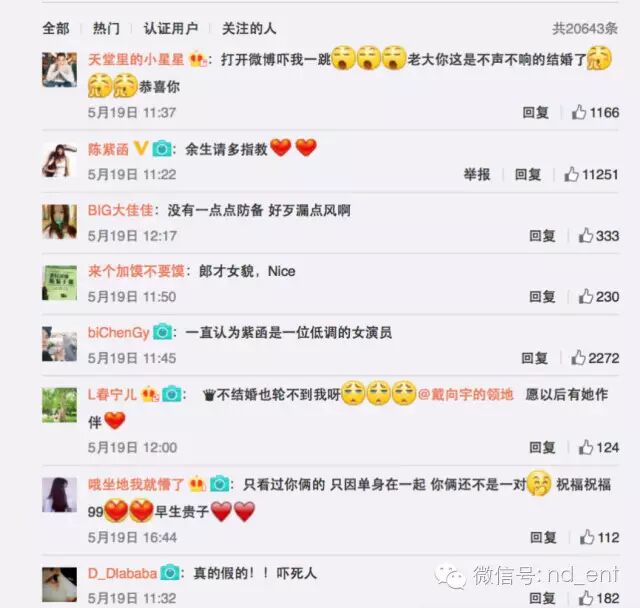Select the 认证用户 tab
Image resolution: width=640 pixels, height=608 pixels.
(171, 29)
